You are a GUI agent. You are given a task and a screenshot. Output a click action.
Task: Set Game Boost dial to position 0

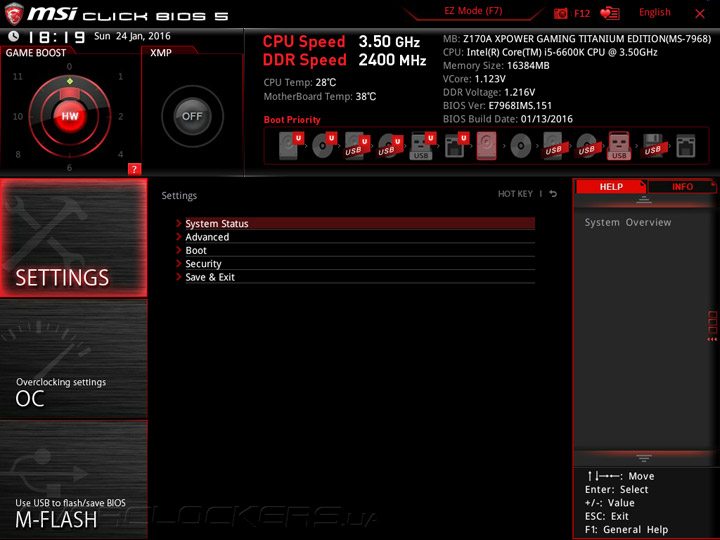69,67
